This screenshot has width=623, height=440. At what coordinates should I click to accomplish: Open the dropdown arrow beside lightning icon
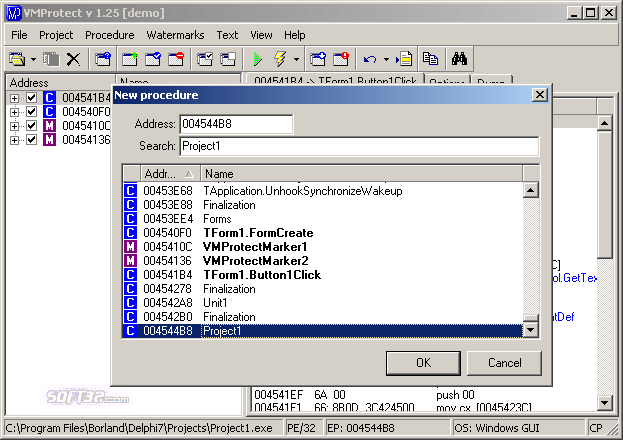296,60
